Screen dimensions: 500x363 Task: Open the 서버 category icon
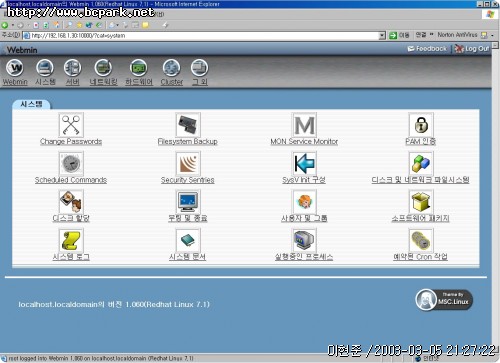pyautogui.click(x=73, y=68)
